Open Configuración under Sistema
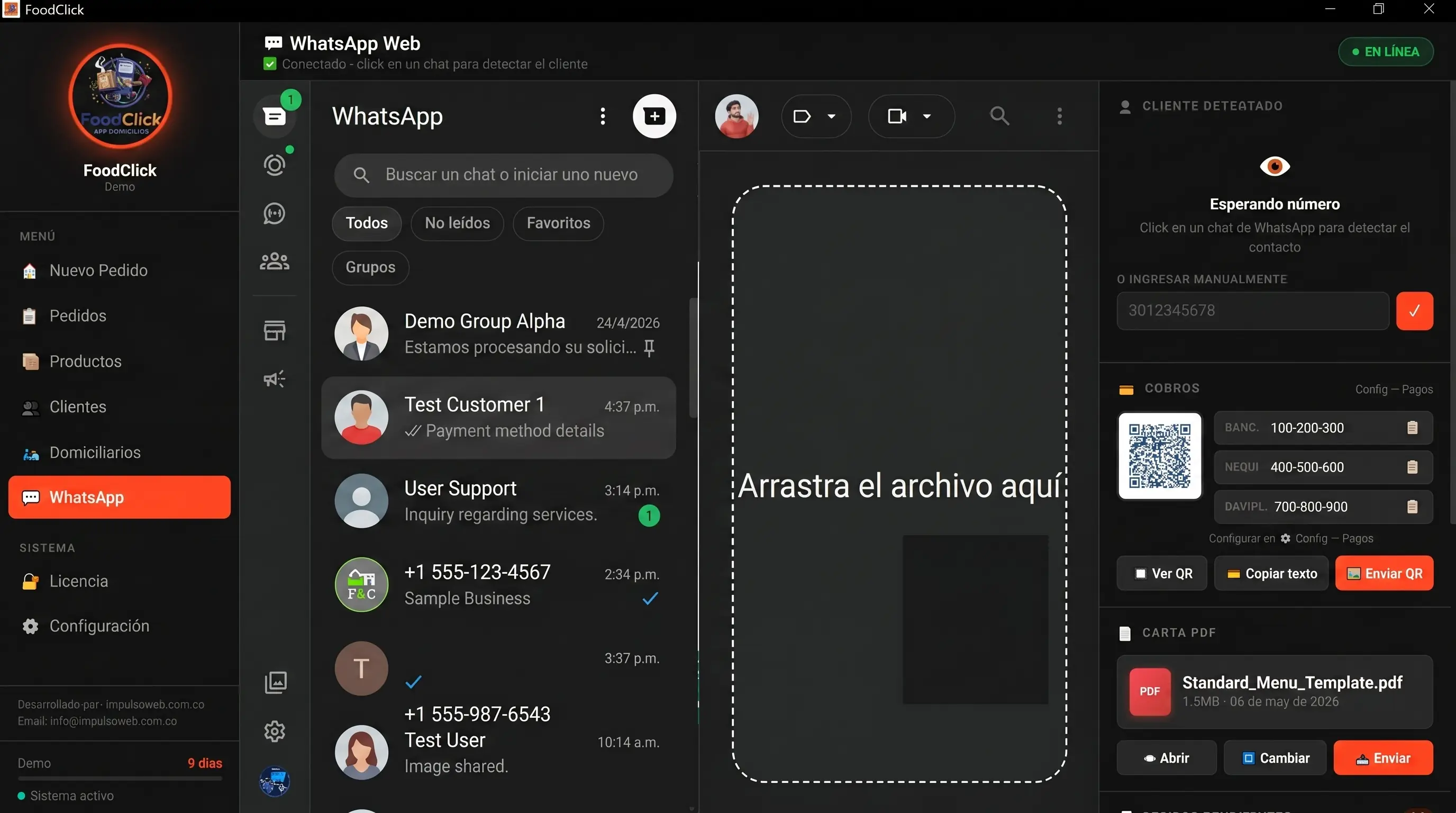Viewport: 1456px width, 813px height. (119, 627)
